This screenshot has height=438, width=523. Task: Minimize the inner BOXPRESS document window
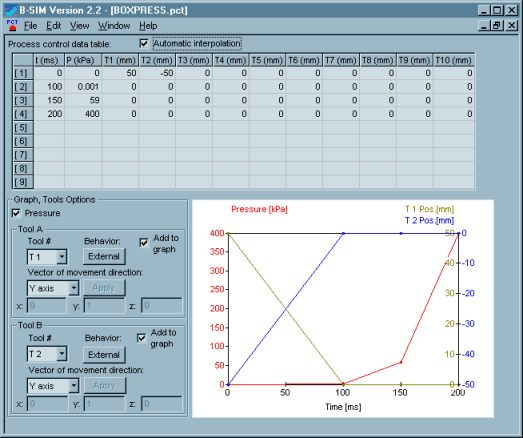pyautogui.click(x=484, y=25)
